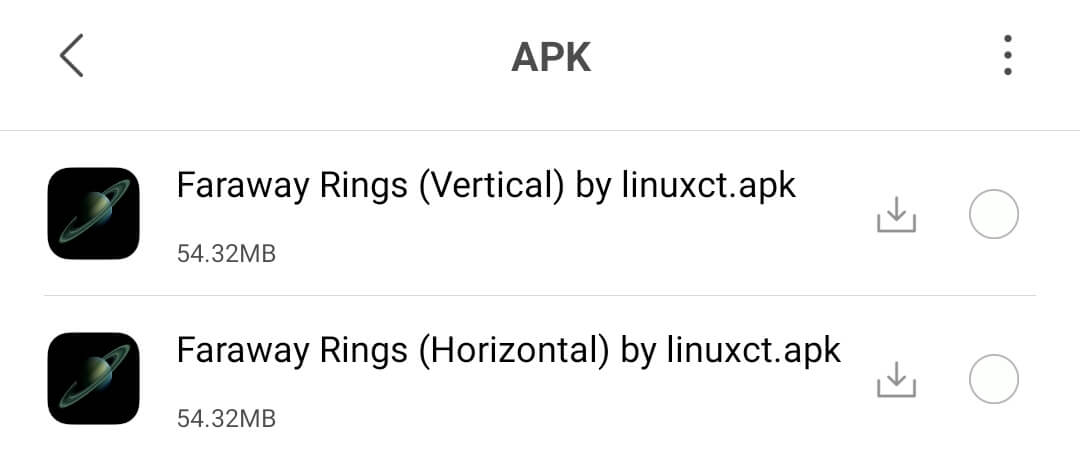Image resolution: width=1080 pixels, height=455 pixels.
Task: Download Faraway Rings (Horizontal) APK
Action: point(896,379)
